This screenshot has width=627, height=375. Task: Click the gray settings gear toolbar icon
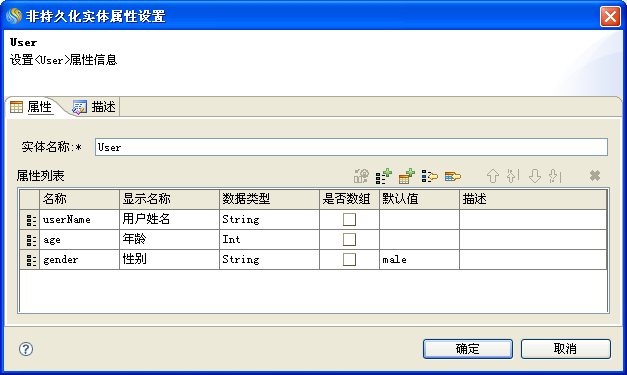pos(361,176)
